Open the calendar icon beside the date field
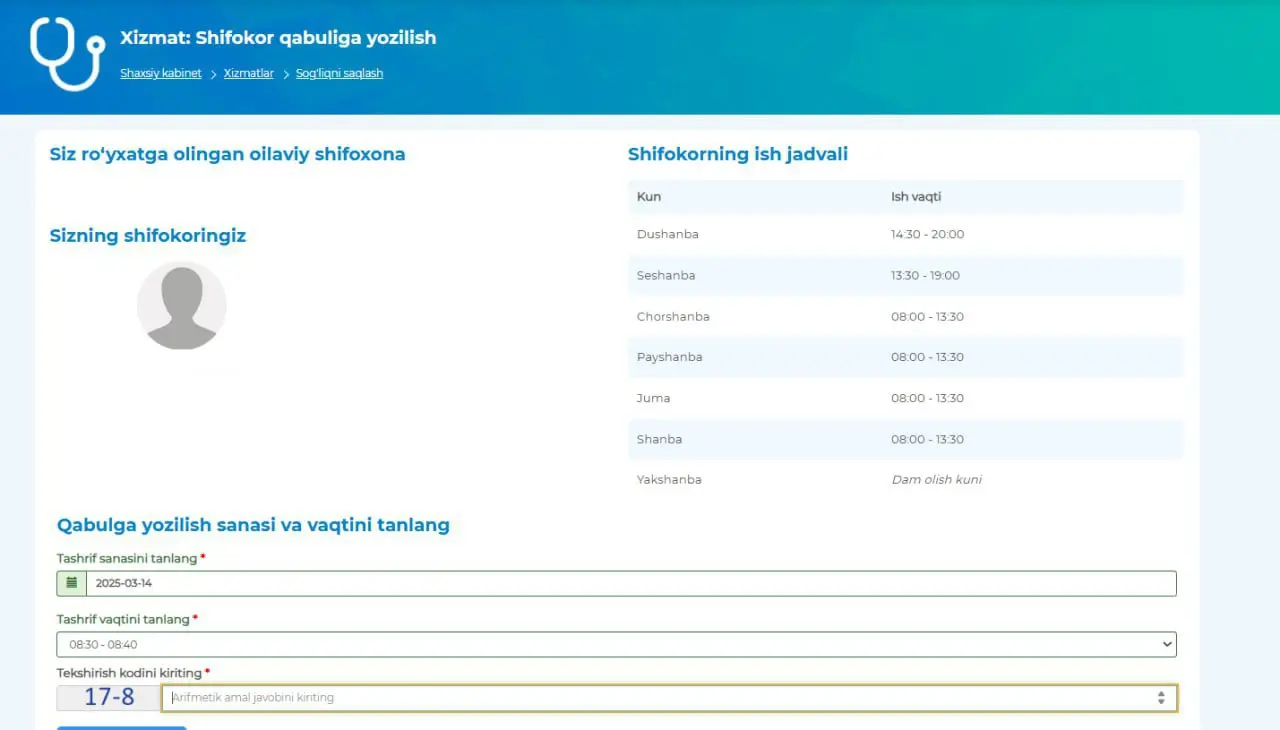The height and width of the screenshot is (730, 1280). [71, 583]
